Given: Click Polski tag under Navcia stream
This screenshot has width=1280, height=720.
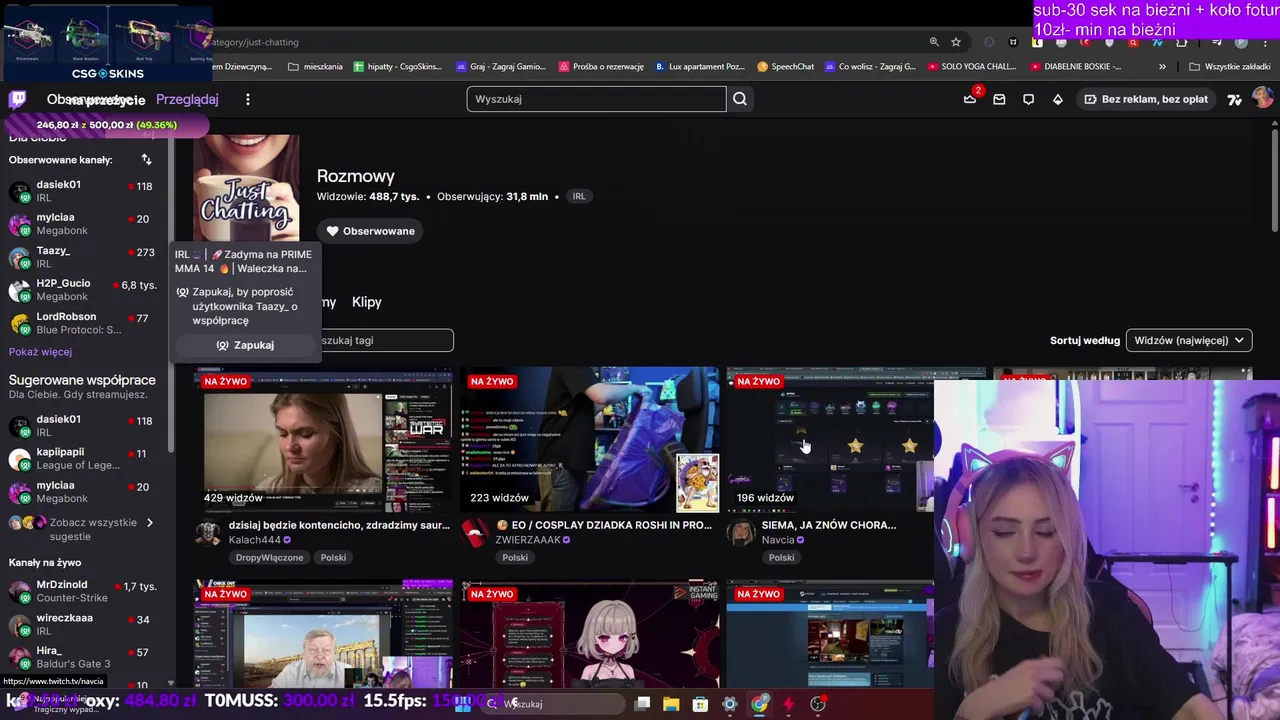Looking at the screenshot, I should click(782, 558).
